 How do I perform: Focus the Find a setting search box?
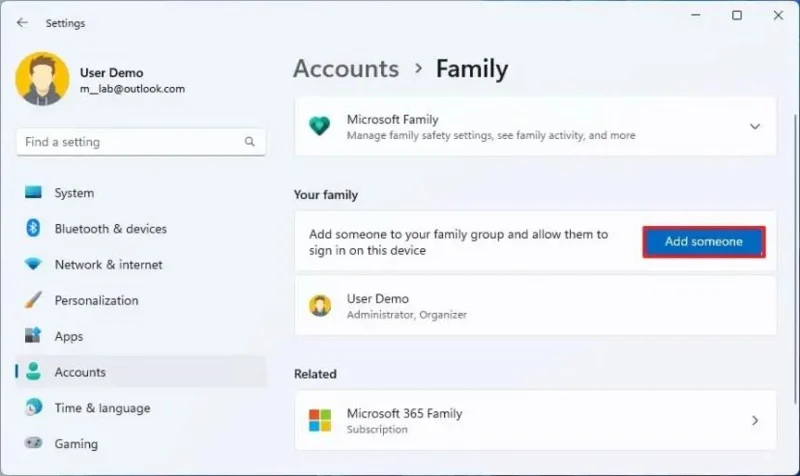click(141, 142)
